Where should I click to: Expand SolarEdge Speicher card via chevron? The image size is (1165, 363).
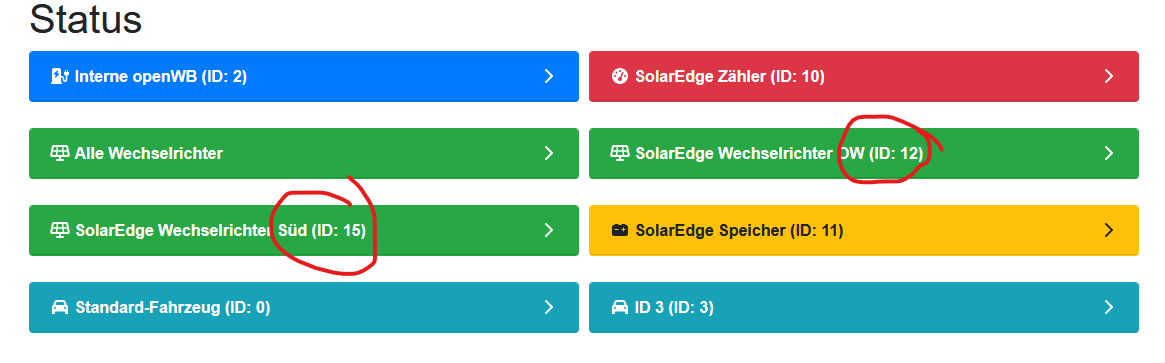click(1109, 230)
